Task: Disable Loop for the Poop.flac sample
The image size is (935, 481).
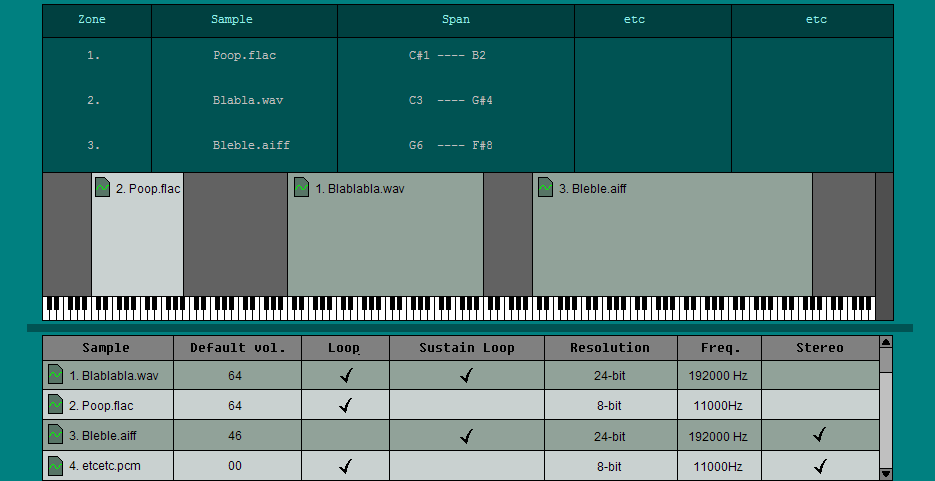Action: click(346, 406)
